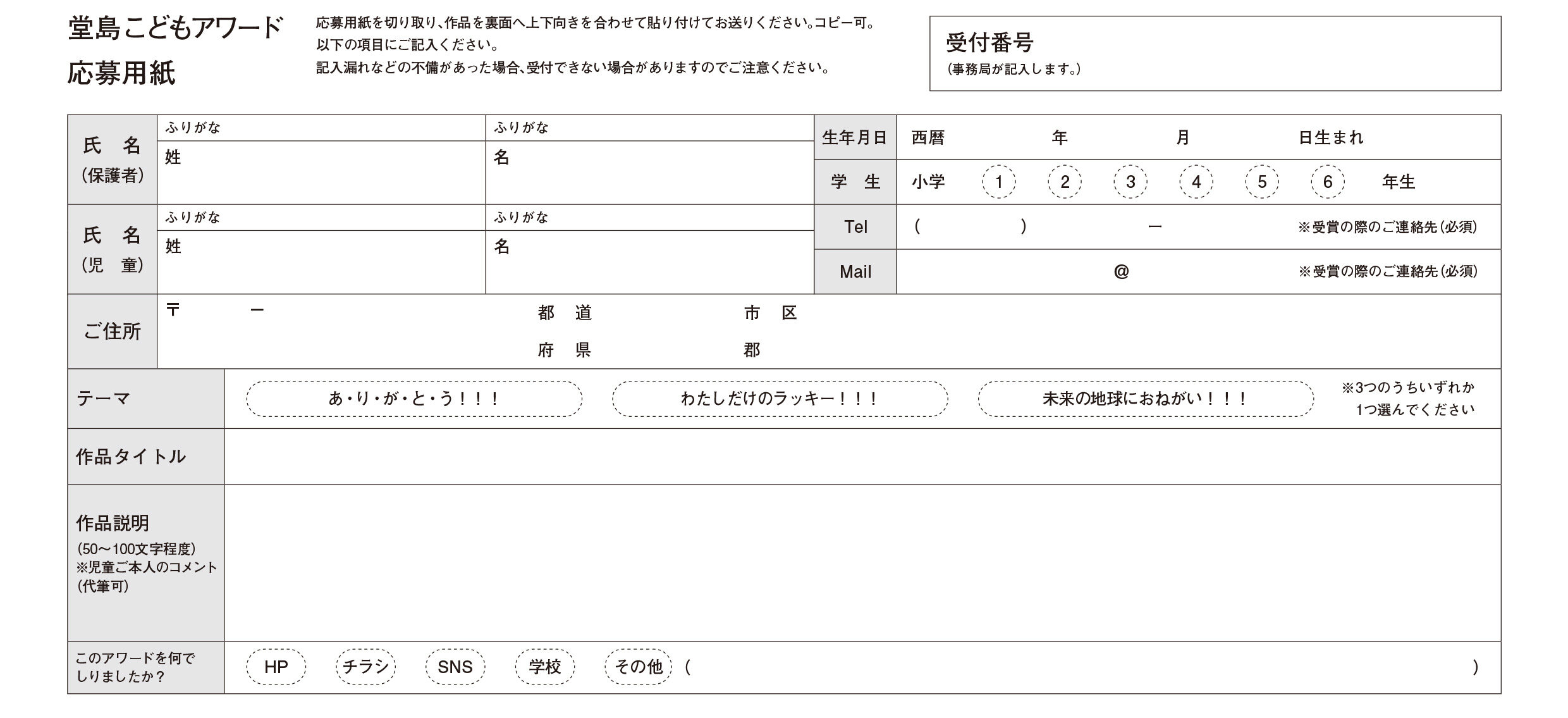
Task: Click Mail row note ※受賞の際のご連絡先（必須）
Action: click(1387, 271)
